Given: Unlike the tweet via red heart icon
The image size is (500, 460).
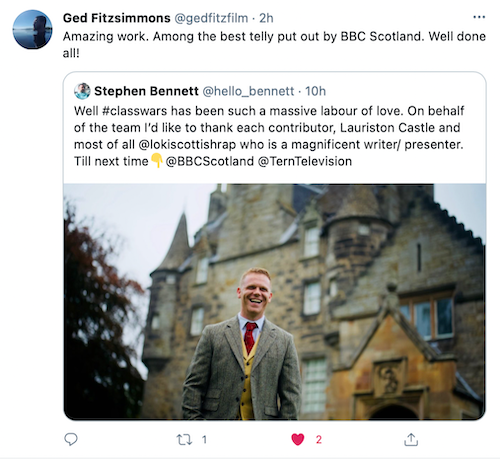Looking at the screenshot, I should [298, 439].
